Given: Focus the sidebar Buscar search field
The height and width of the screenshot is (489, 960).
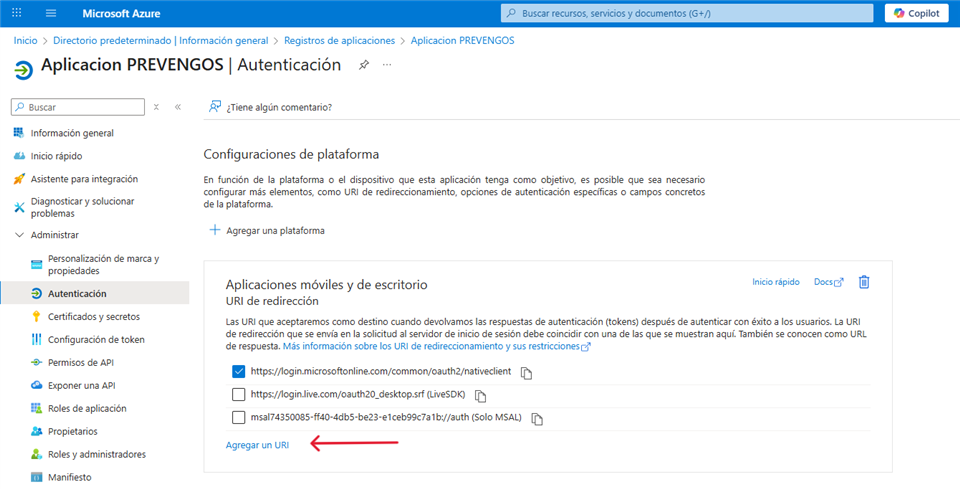Looking at the screenshot, I should pyautogui.click(x=78, y=107).
